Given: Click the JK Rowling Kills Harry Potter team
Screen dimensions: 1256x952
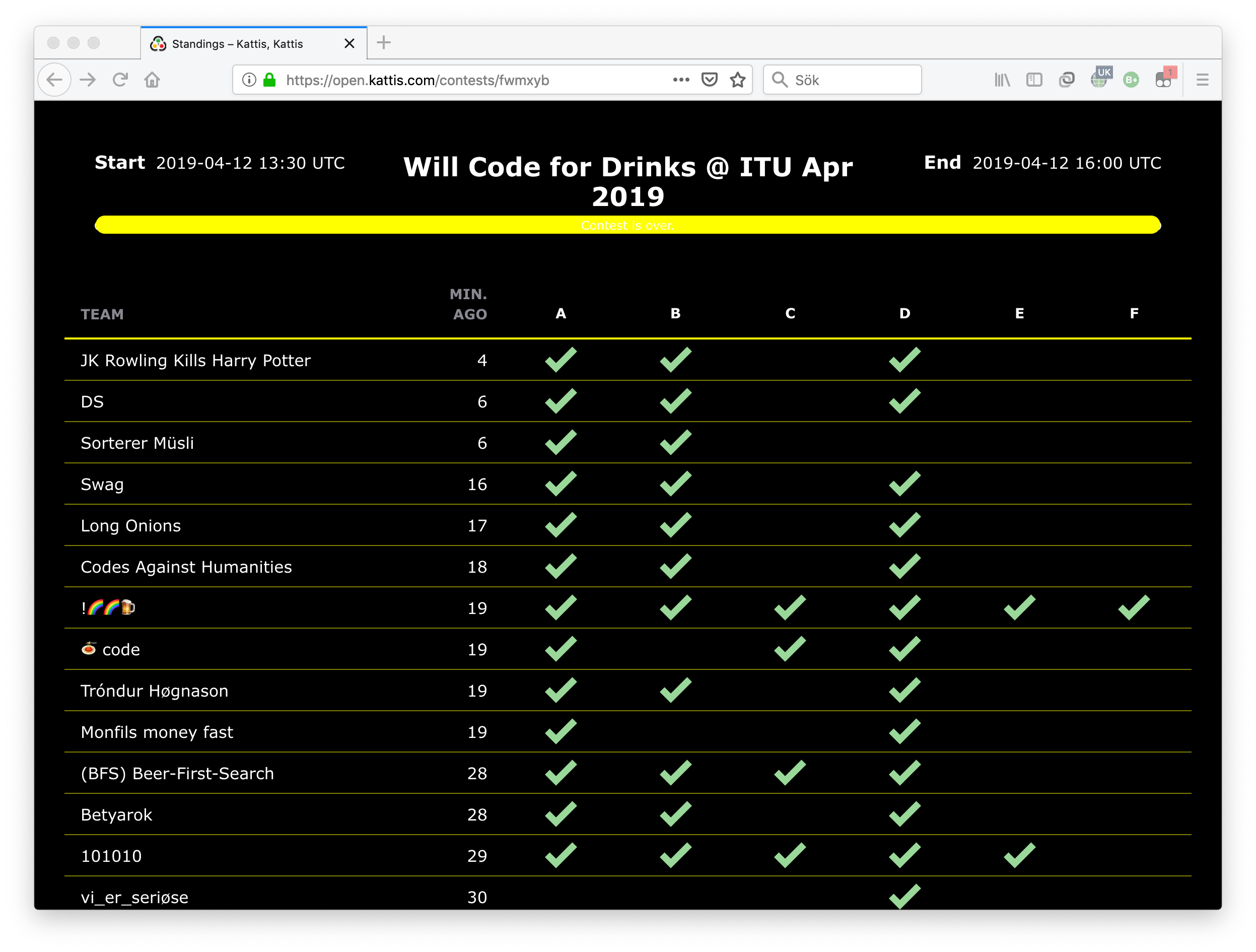Looking at the screenshot, I should tap(195, 360).
